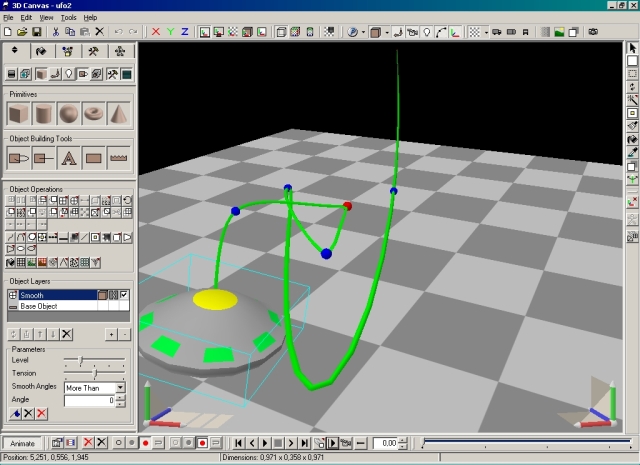Add a cone primitive
The image size is (640, 465).
pyautogui.click(x=118, y=113)
